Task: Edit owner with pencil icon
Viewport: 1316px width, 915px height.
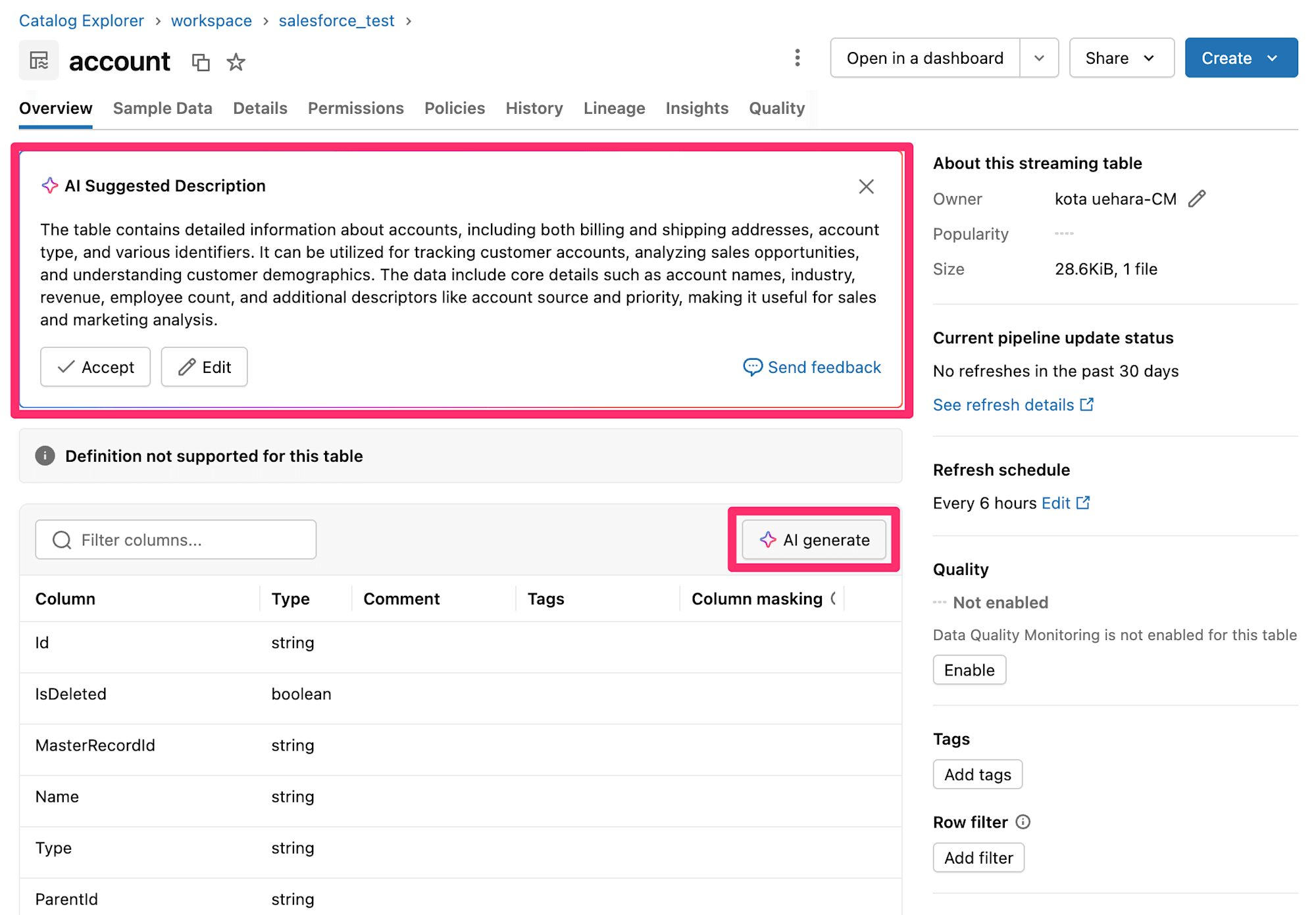Action: (1197, 199)
